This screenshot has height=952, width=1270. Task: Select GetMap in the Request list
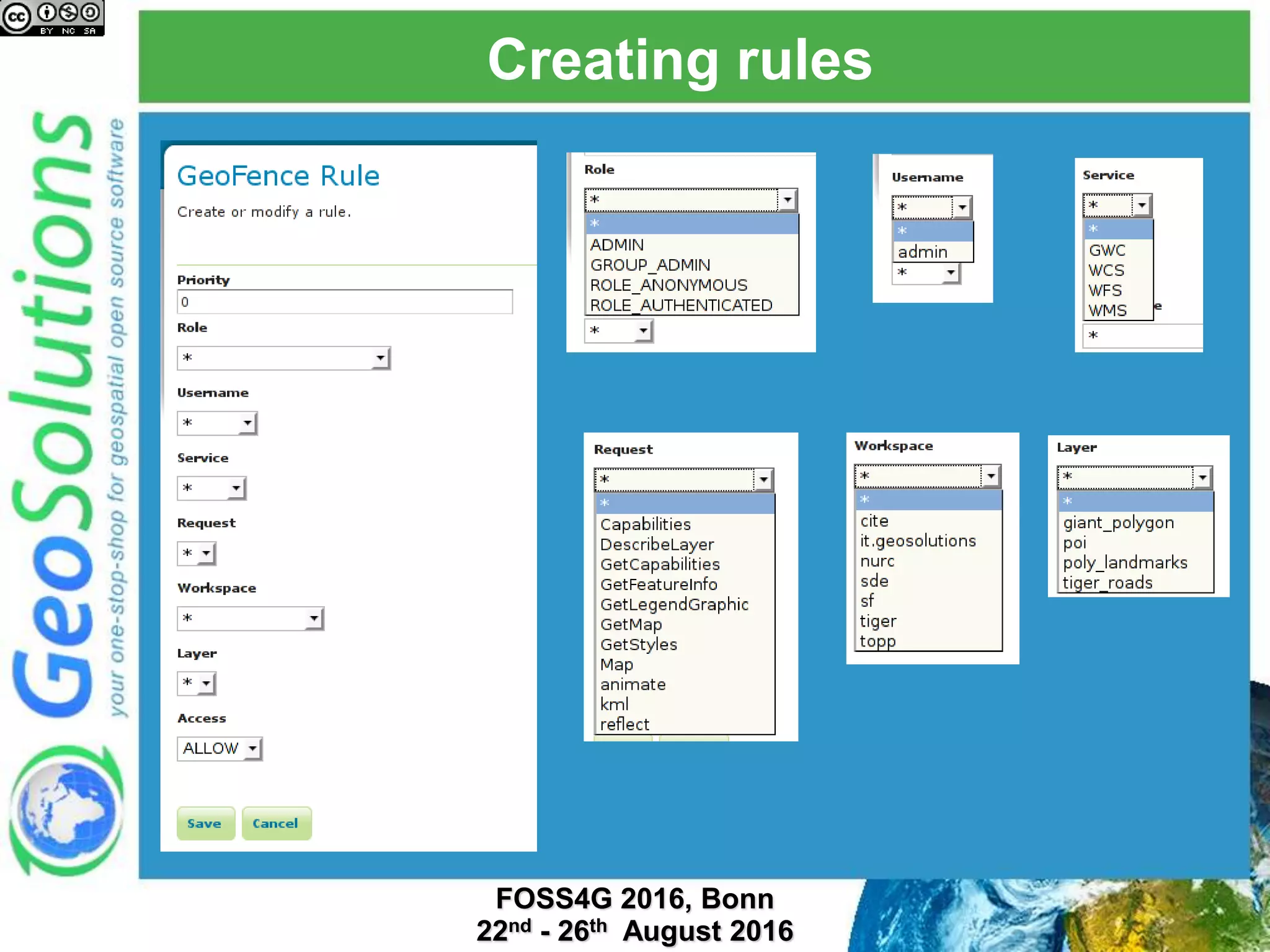click(685, 624)
